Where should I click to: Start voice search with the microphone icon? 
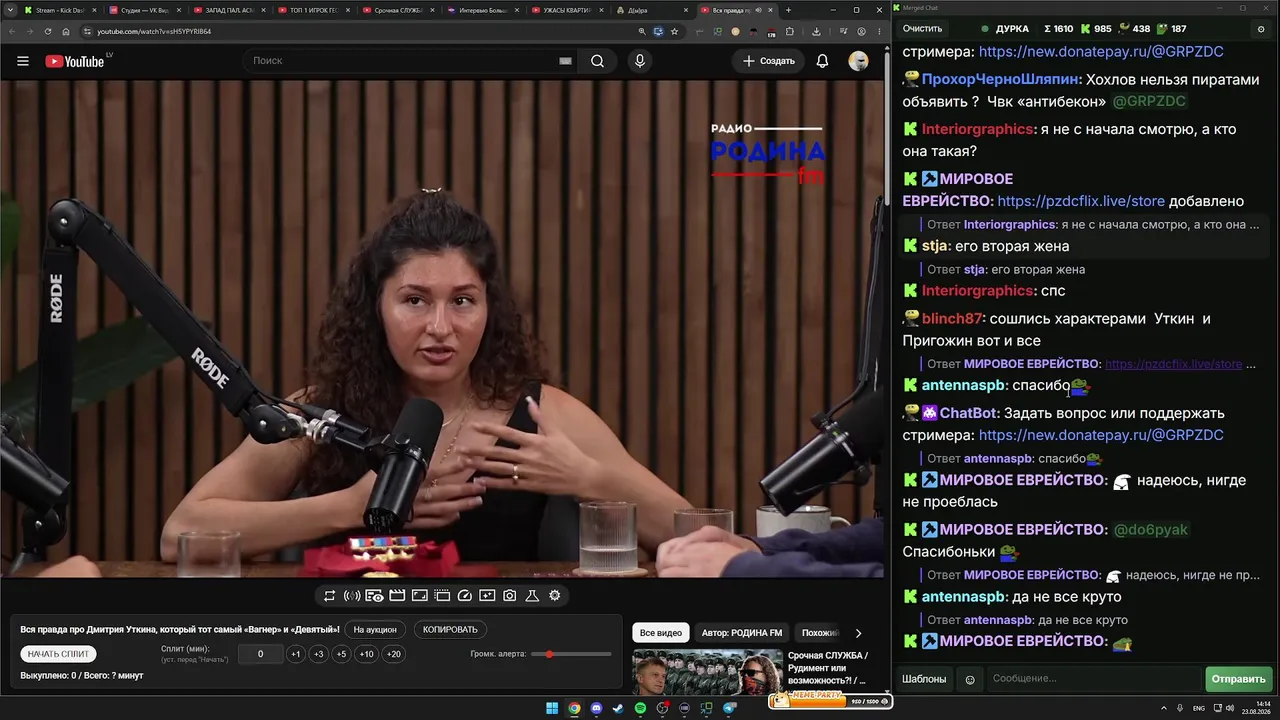[x=640, y=61]
